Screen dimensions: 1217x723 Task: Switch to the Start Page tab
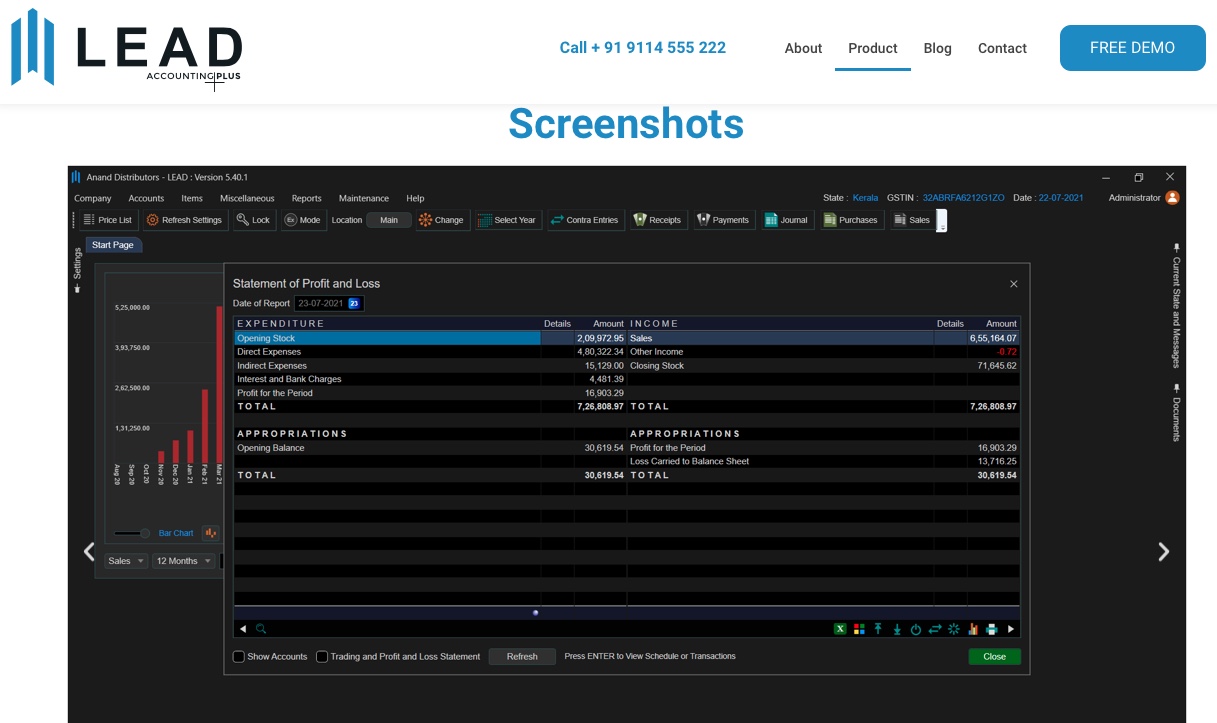113,245
